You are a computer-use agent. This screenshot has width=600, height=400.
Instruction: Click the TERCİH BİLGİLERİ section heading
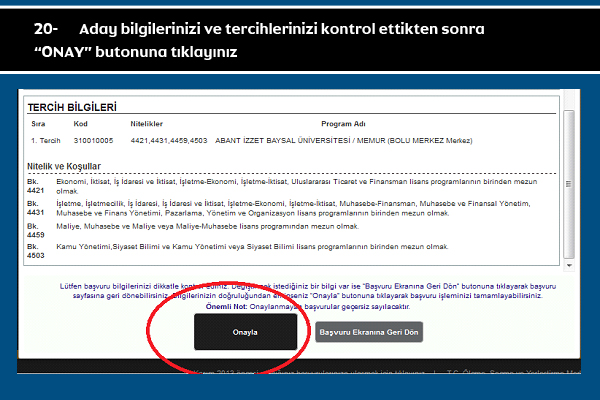pyautogui.click(x=72, y=106)
